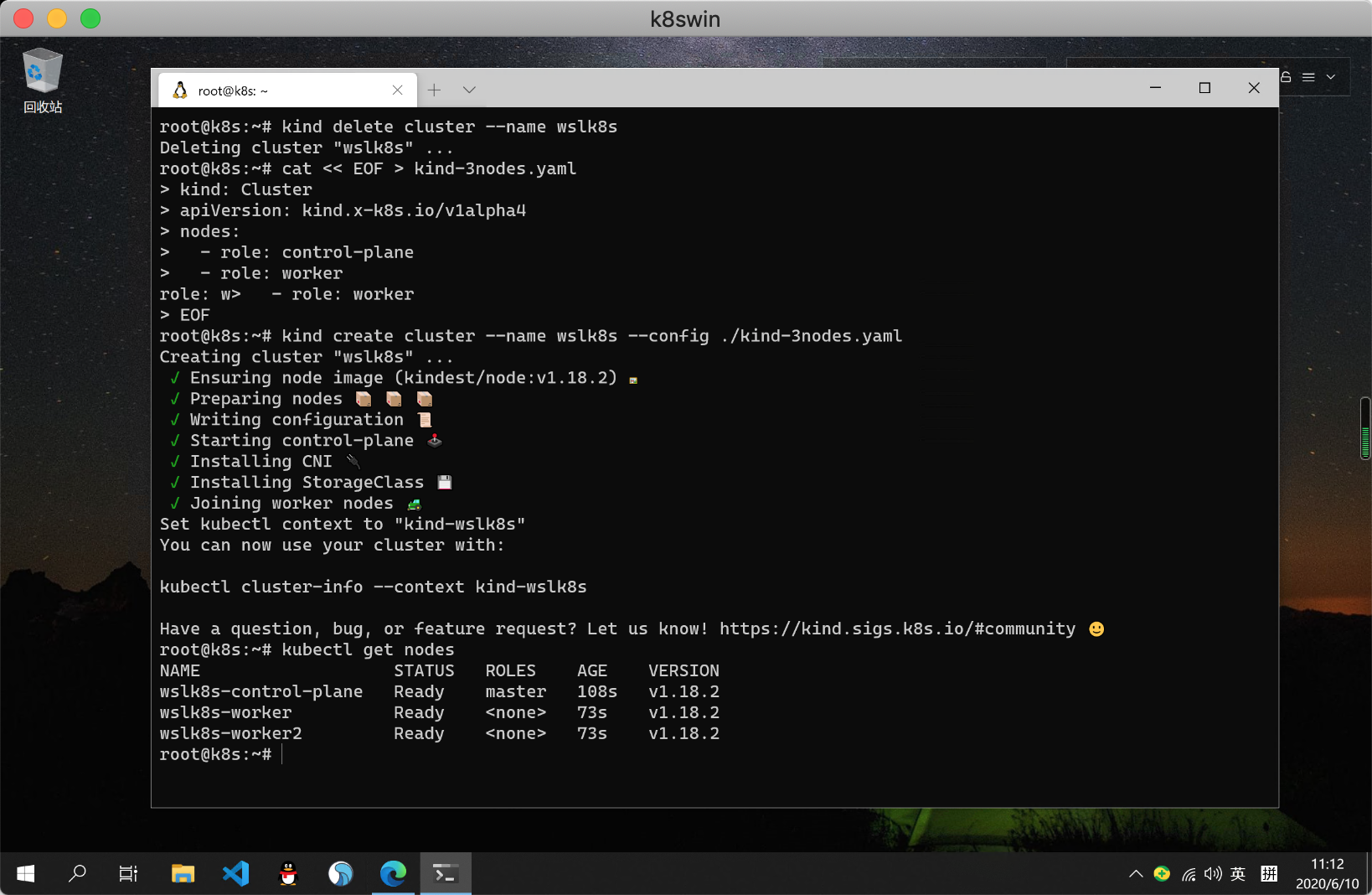Minimize the terminal window

[1155, 88]
